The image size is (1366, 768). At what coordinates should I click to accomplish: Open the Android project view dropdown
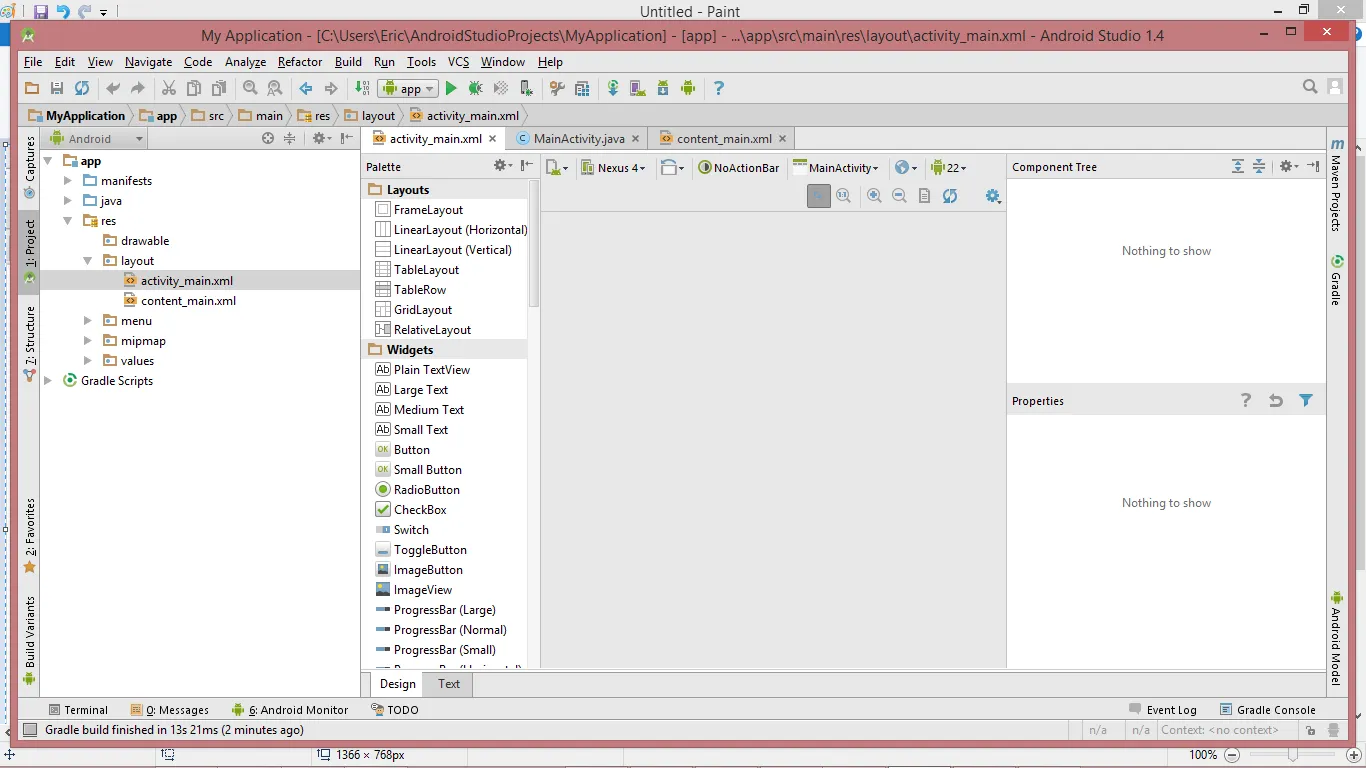97,139
